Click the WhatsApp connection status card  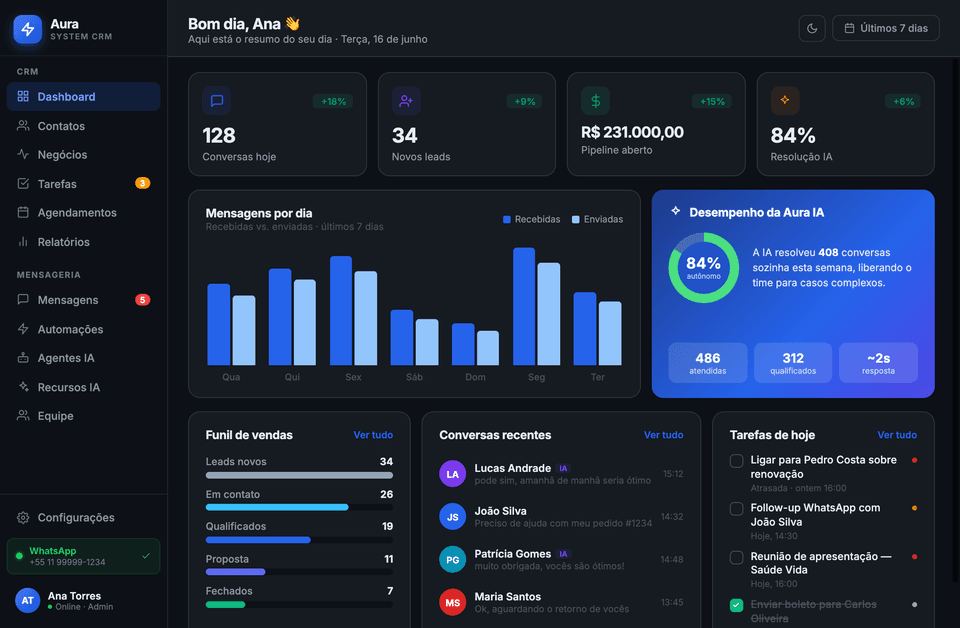(83, 556)
